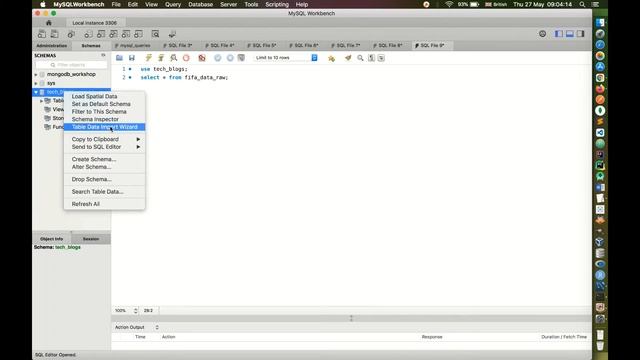Viewport: 640px width, 360px height.
Task: Toggle invisible characters display
Action: 371,58
